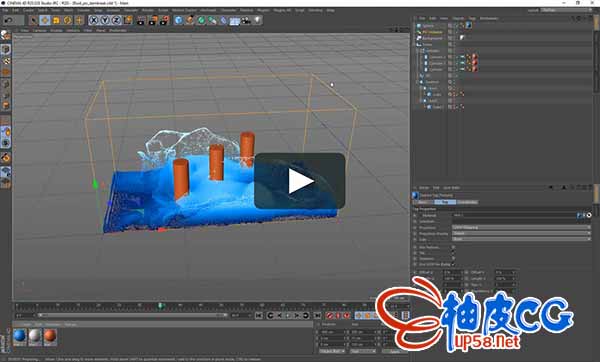Select the Rotate tool icon
Viewport: 600px width, 362px height.
68,20
